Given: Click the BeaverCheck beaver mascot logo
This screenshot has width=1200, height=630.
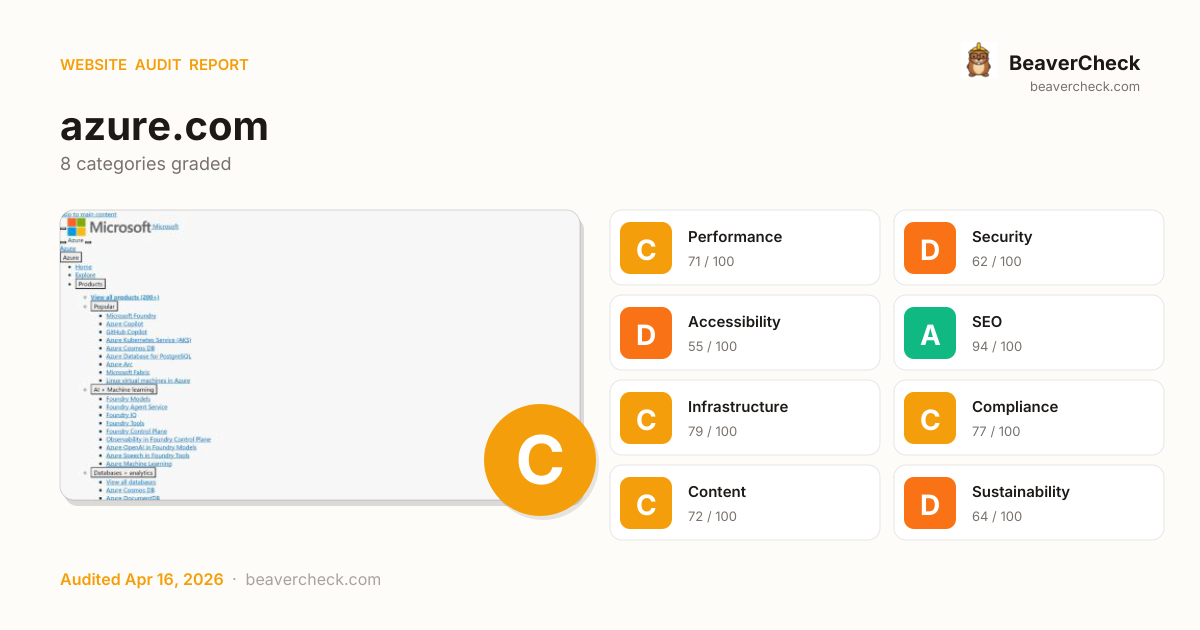Looking at the screenshot, I should click(x=978, y=61).
